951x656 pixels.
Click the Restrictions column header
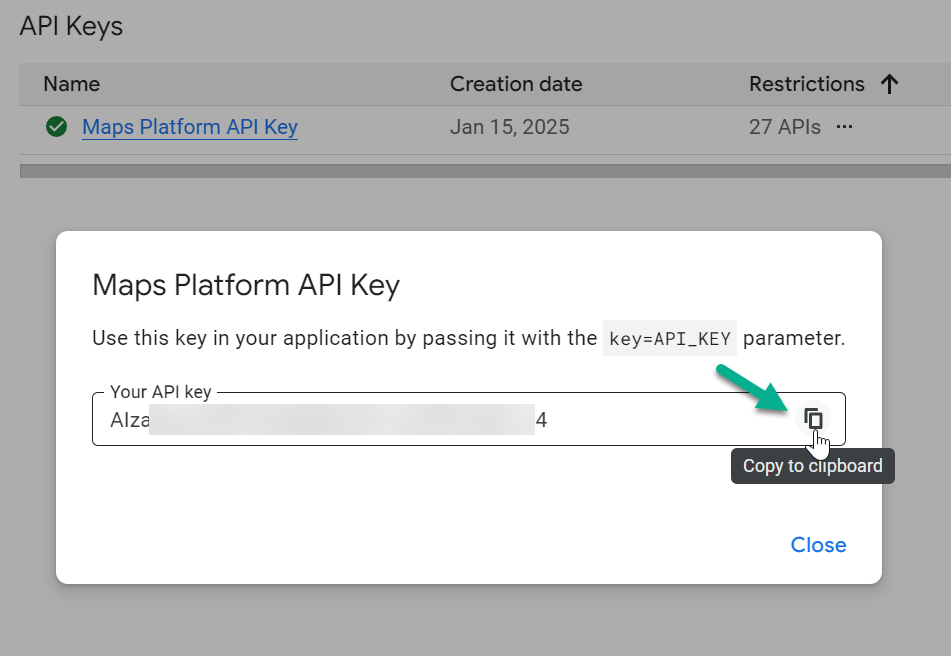pos(807,84)
